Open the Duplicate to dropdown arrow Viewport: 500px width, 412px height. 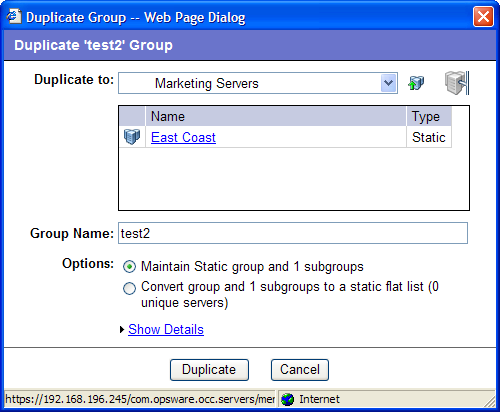(x=388, y=83)
